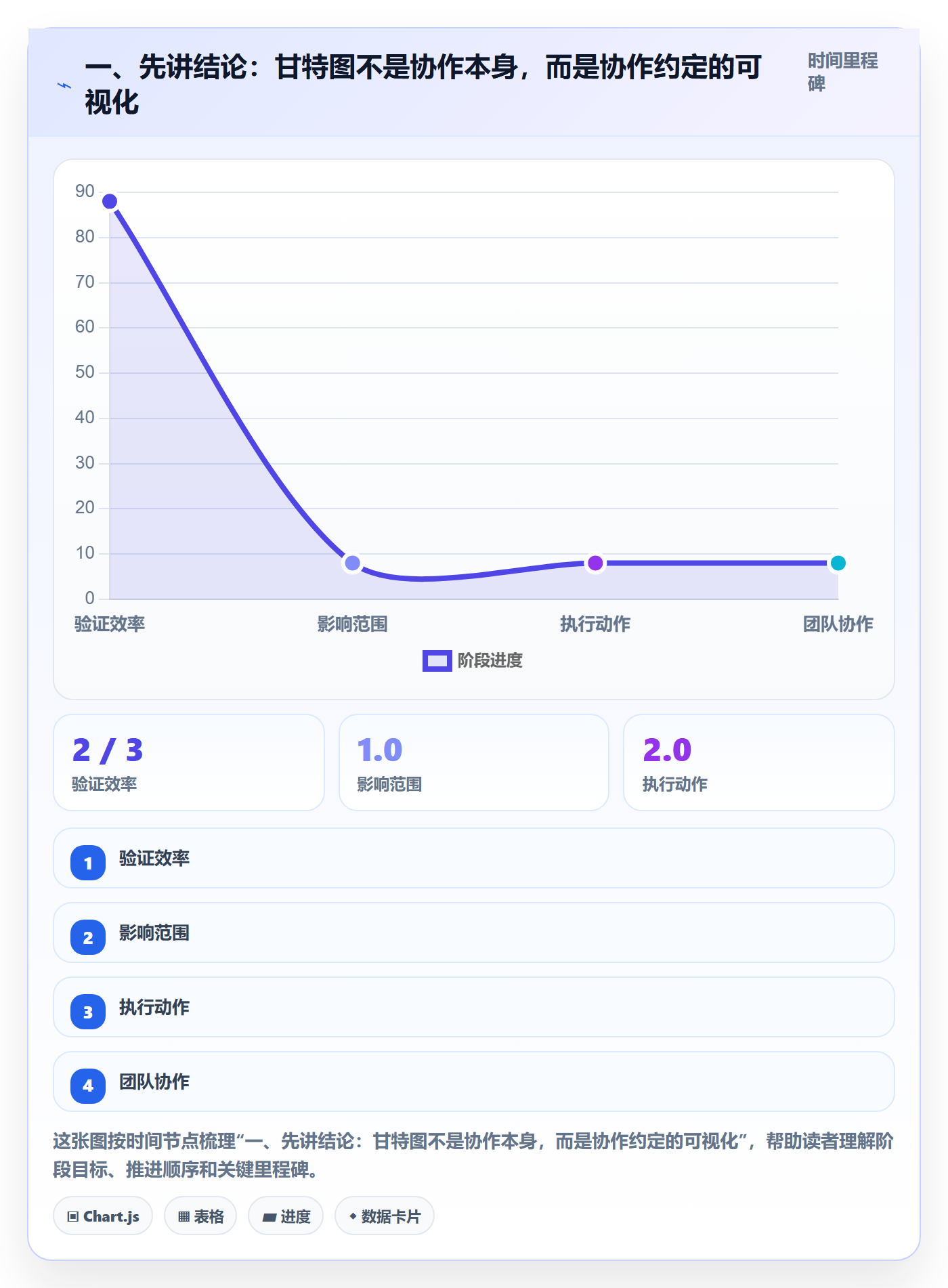
Task: Click the 数据卡片 tag chip
Action: pyautogui.click(x=385, y=1216)
